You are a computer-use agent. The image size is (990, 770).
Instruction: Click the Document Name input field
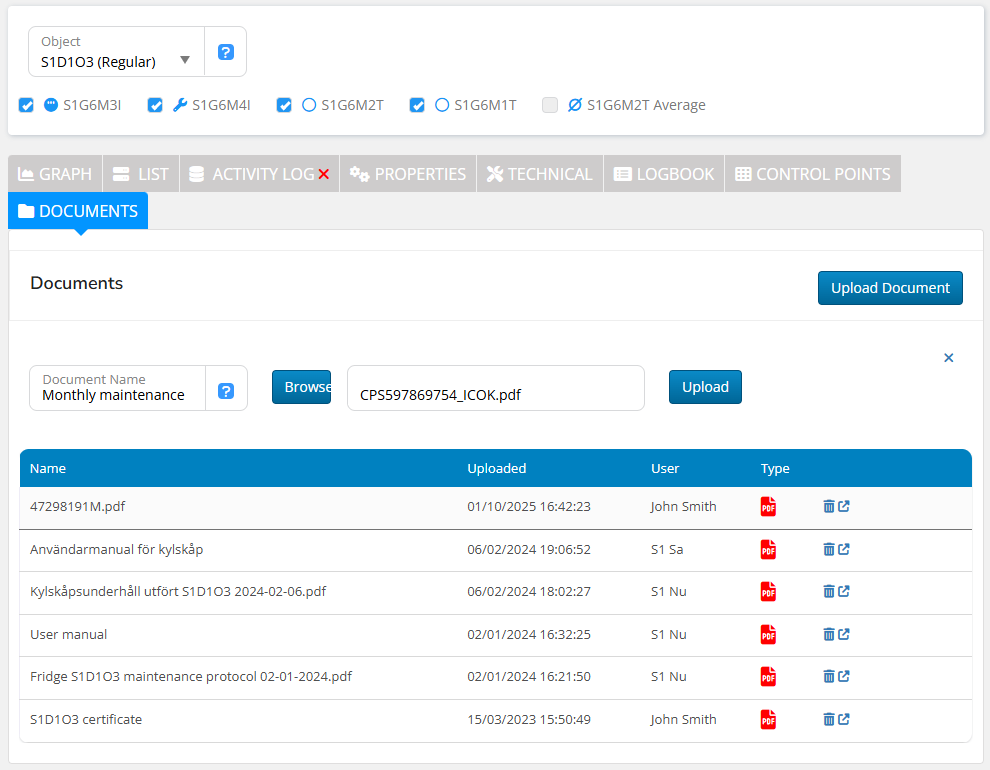click(x=118, y=395)
